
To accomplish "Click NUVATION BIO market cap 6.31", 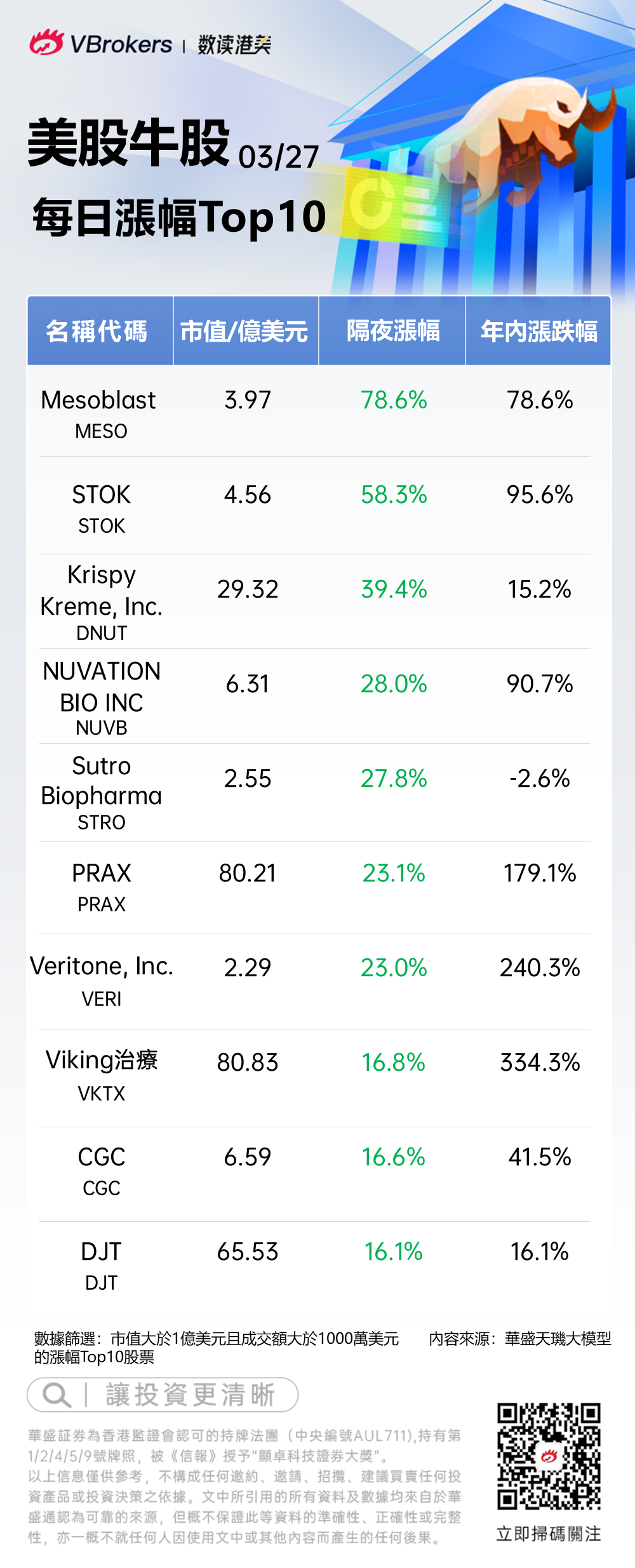I will click(x=248, y=684).
